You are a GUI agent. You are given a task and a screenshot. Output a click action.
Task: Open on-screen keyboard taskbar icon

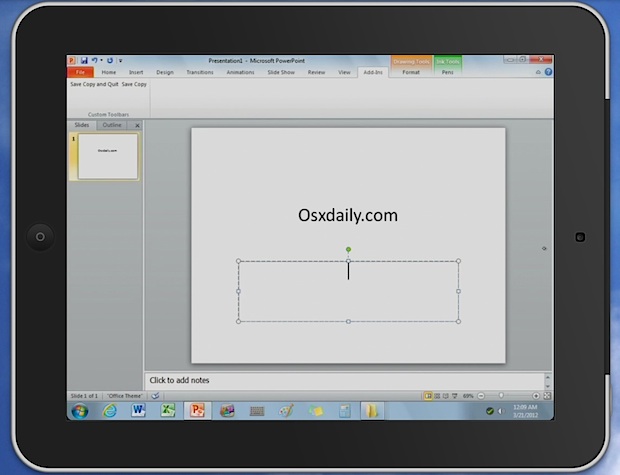(x=257, y=411)
